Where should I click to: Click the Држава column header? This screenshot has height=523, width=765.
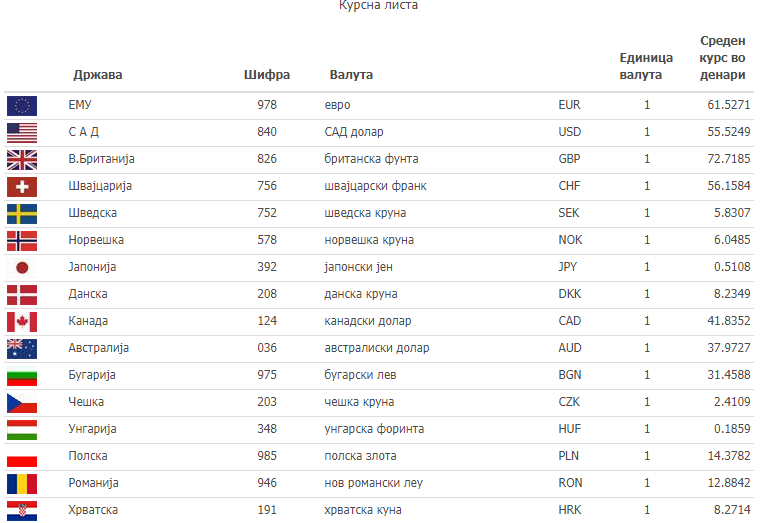pos(98,75)
